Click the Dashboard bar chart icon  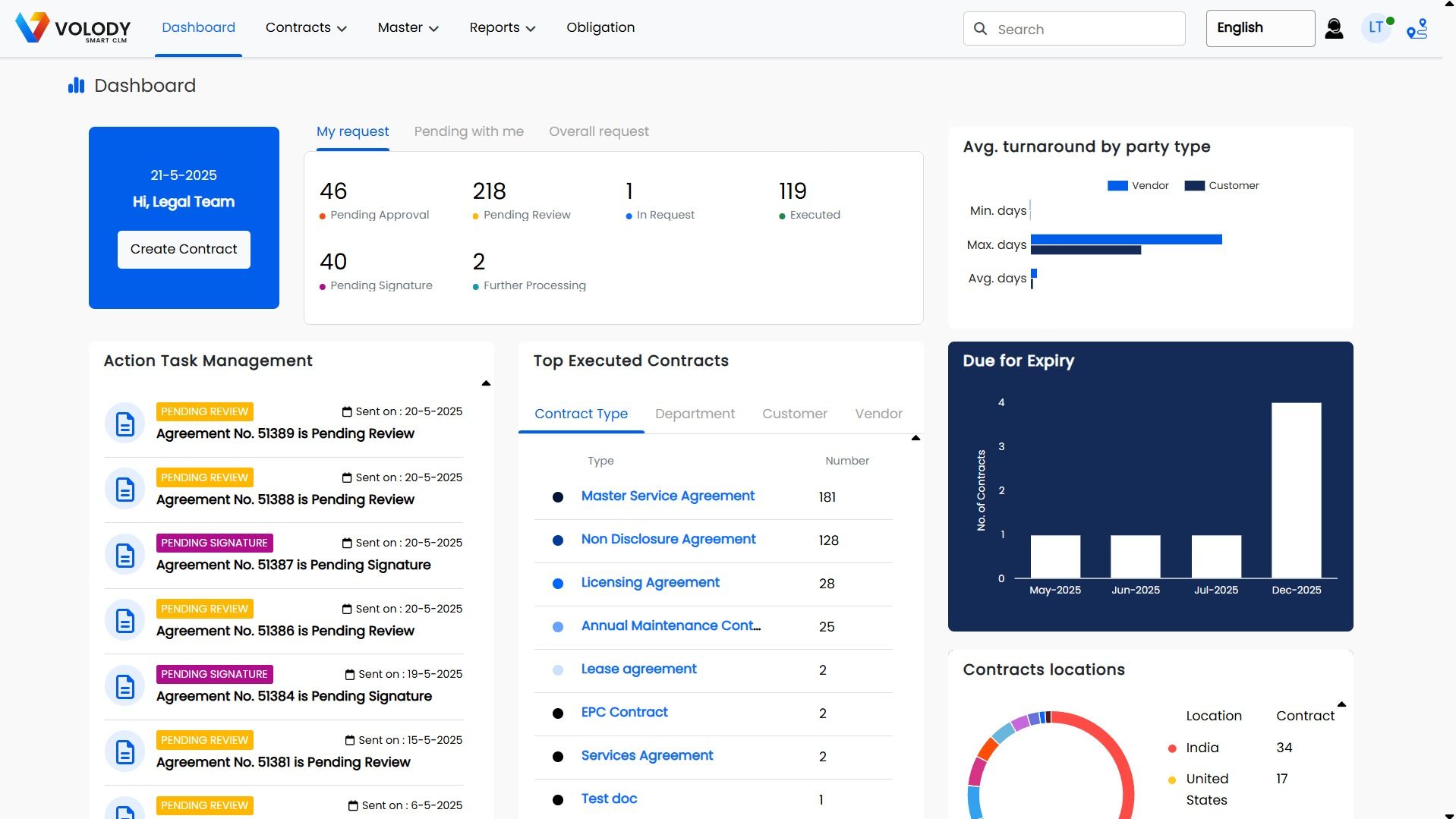coord(76,86)
